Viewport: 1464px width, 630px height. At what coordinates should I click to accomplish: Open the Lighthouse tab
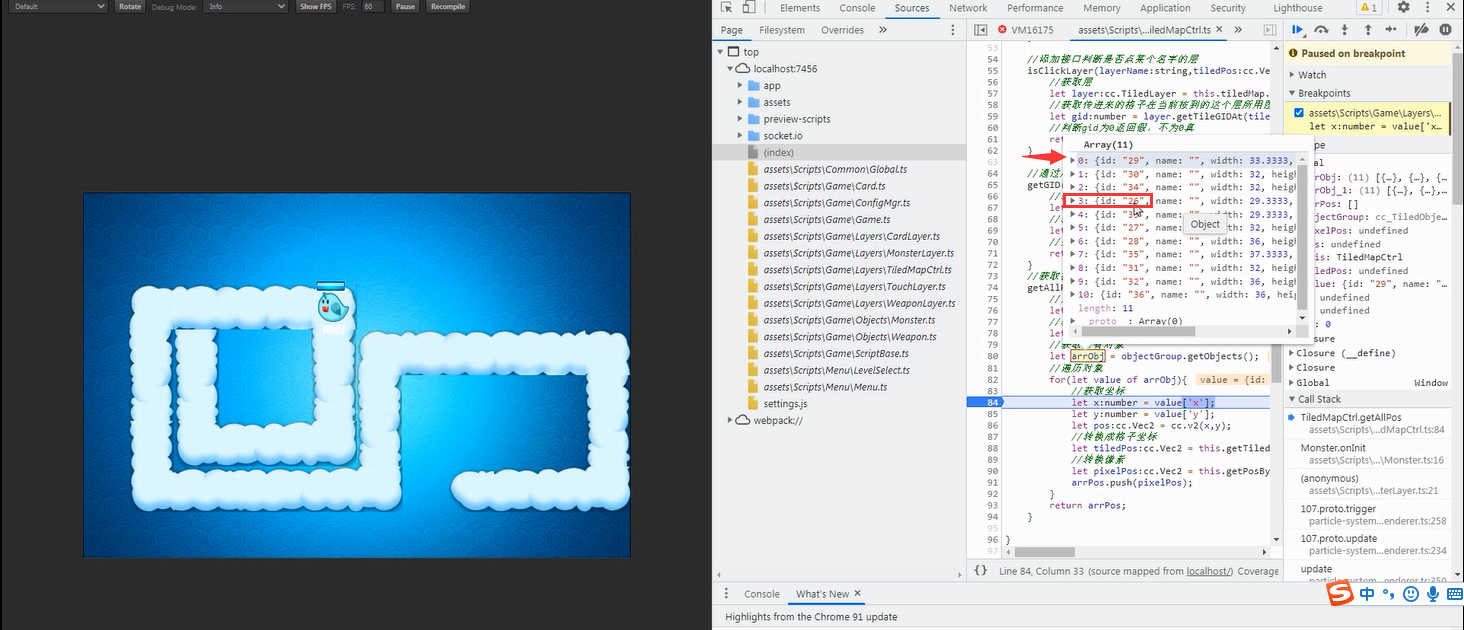pos(1297,8)
